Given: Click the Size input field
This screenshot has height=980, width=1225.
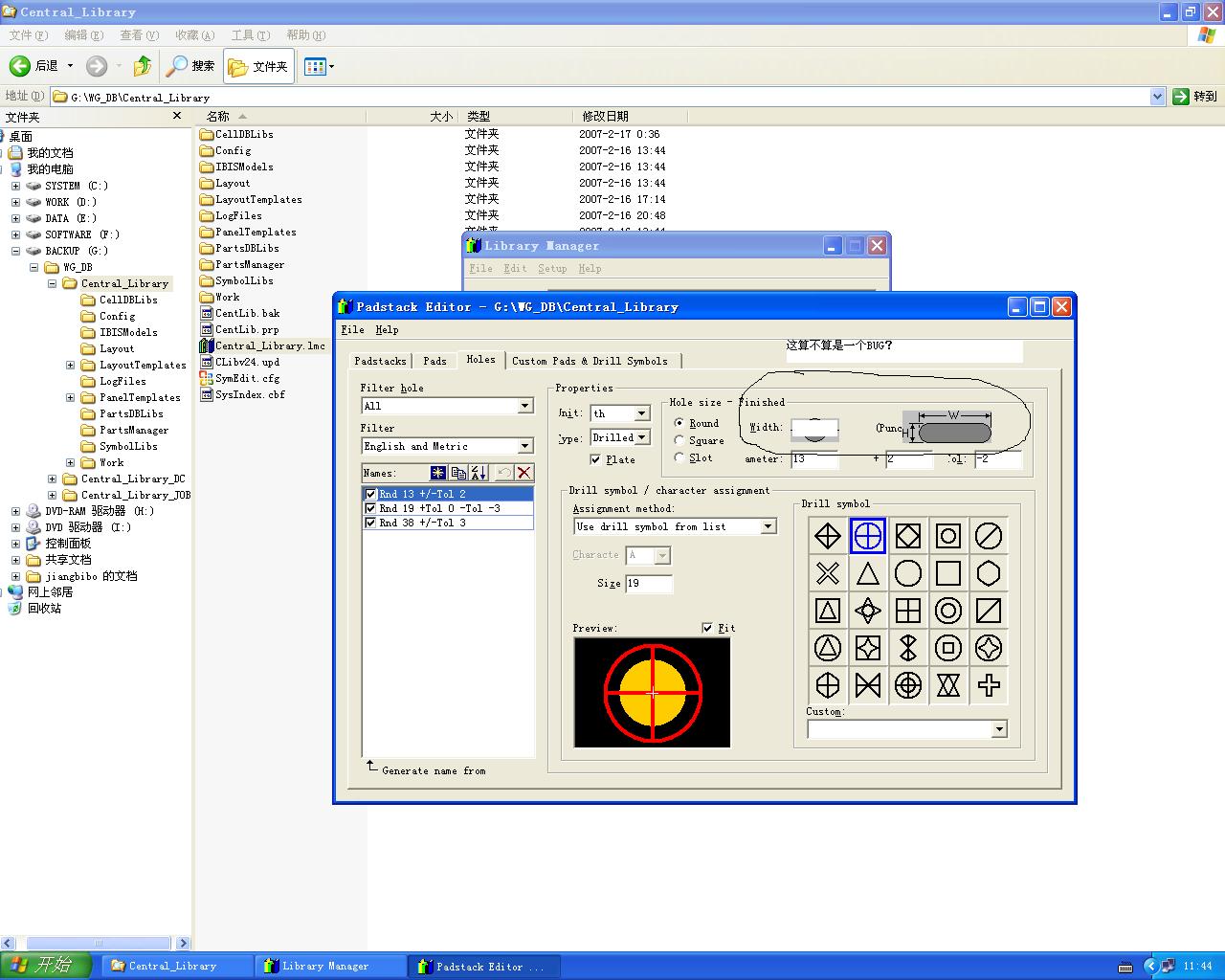Looking at the screenshot, I should tap(649, 584).
